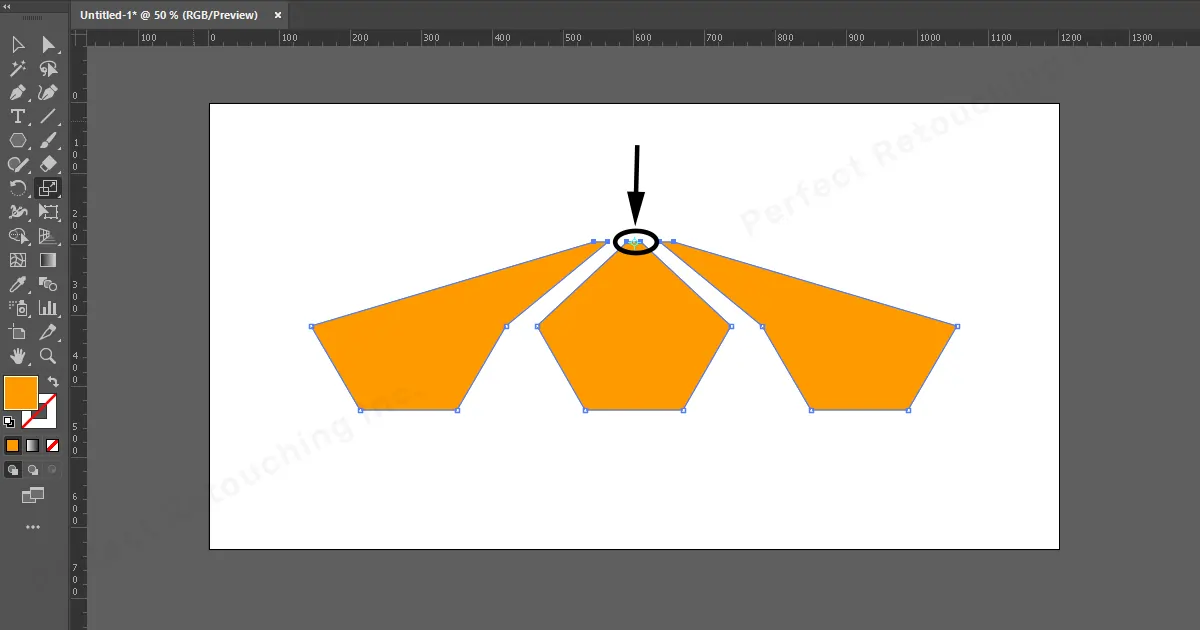Switch to the Untitled-1 document tab
1200x630 pixels.
(168, 15)
